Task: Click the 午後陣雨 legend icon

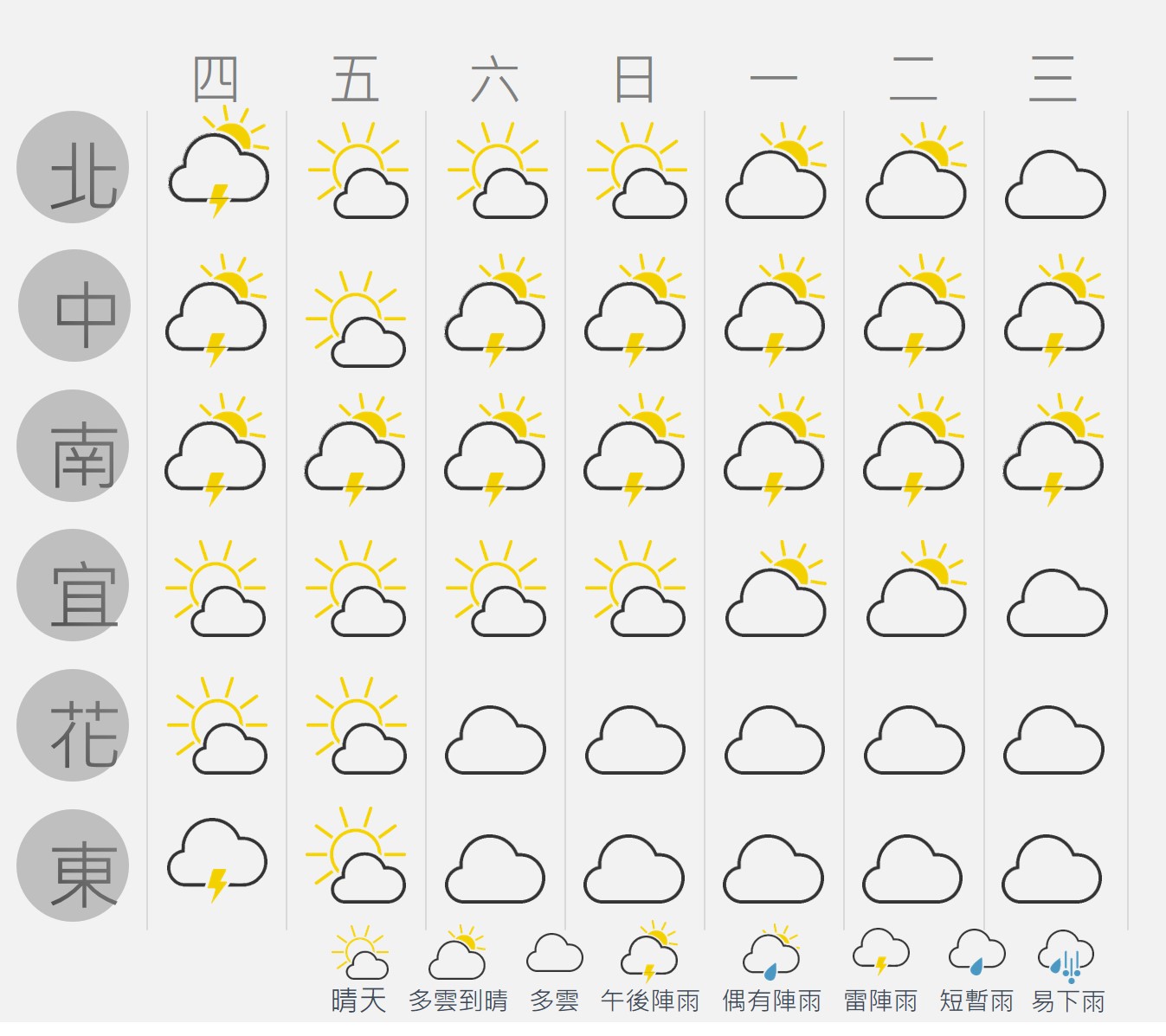Action: coord(650,953)
